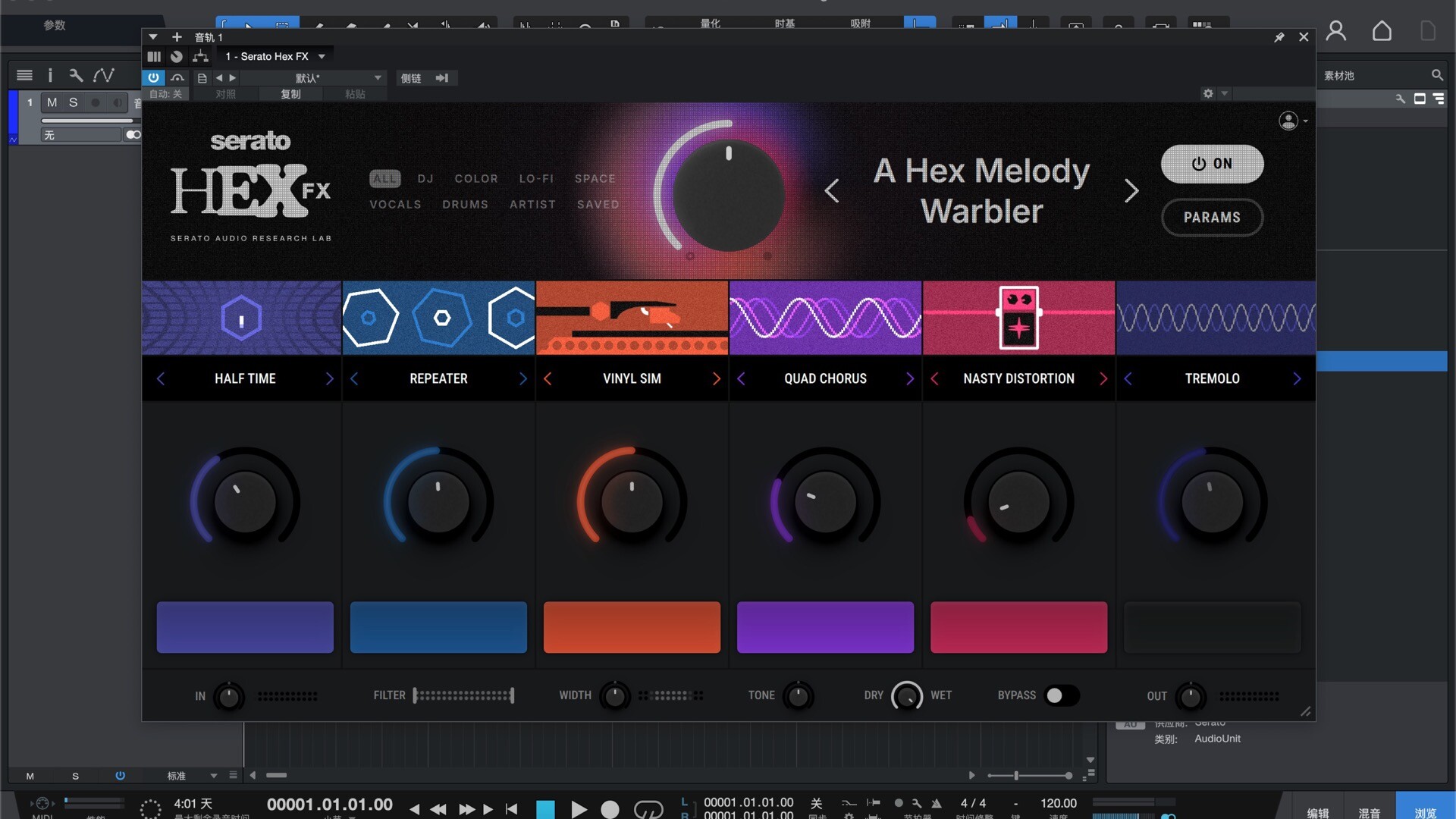Image resolution: width=1456 pixels, height=819 pixels.
Task: Open plugin window gear settings
Action: click(1208, 93)
